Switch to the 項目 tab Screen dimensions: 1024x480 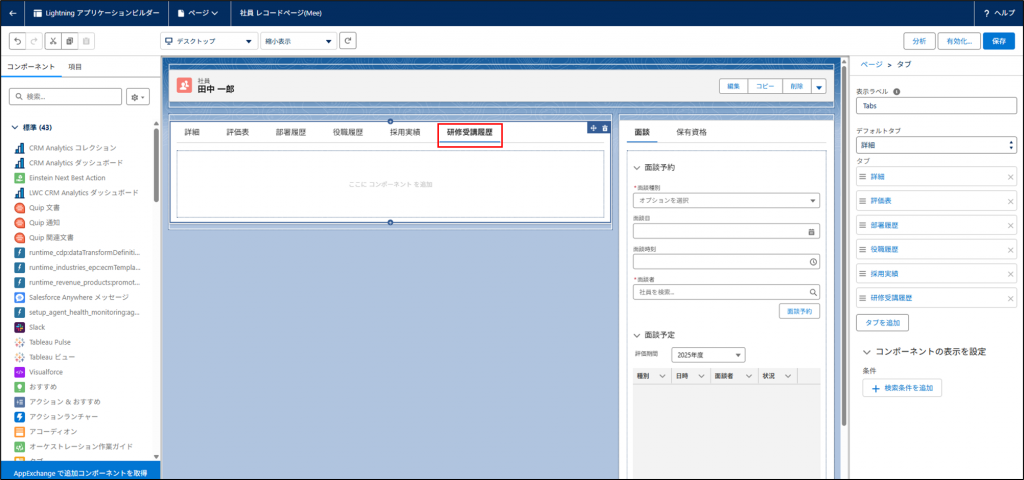tap(75, 66)
